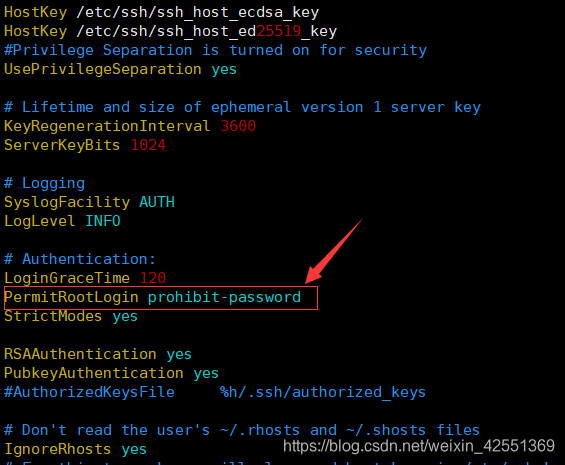Click the LogLevel keyword
The image size is (565, 465).
point(40,221)
